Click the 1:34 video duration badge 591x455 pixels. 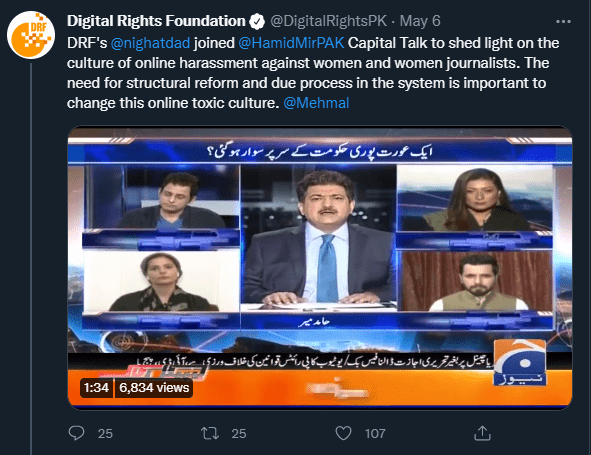(96, 388)
